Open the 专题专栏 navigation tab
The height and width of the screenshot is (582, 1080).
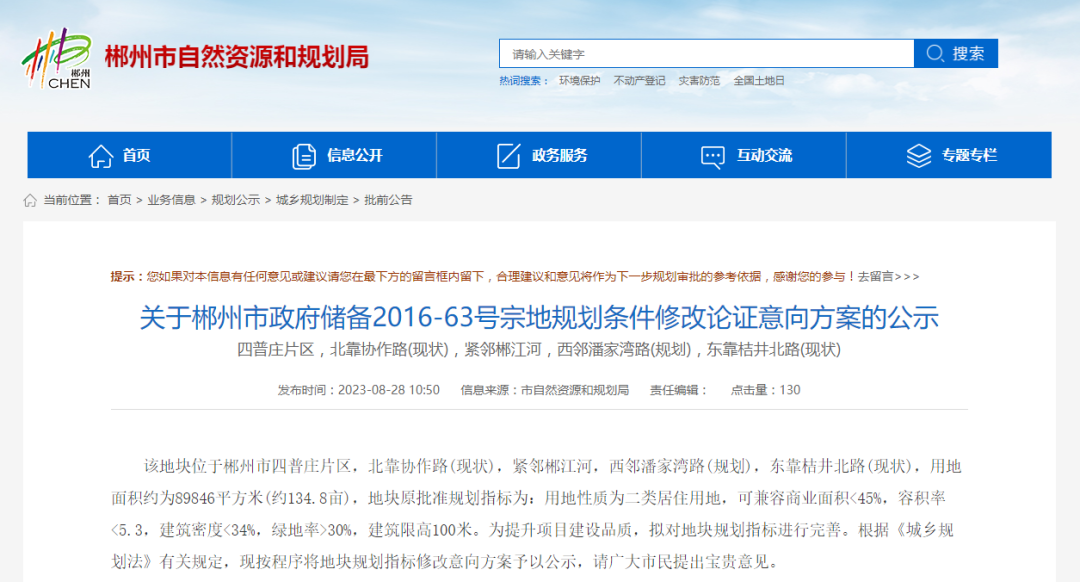click(x=949, y=155)
